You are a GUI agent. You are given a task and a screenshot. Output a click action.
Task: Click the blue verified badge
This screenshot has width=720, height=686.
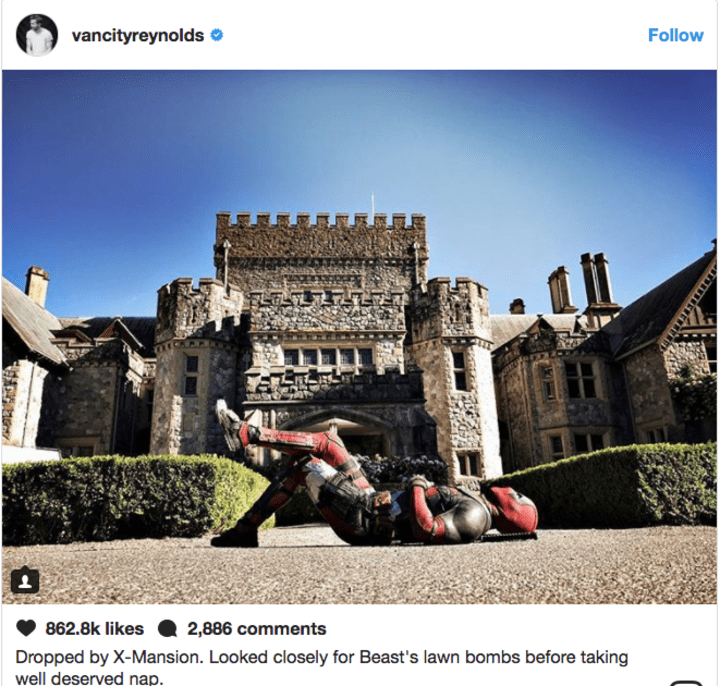point(217,35)
